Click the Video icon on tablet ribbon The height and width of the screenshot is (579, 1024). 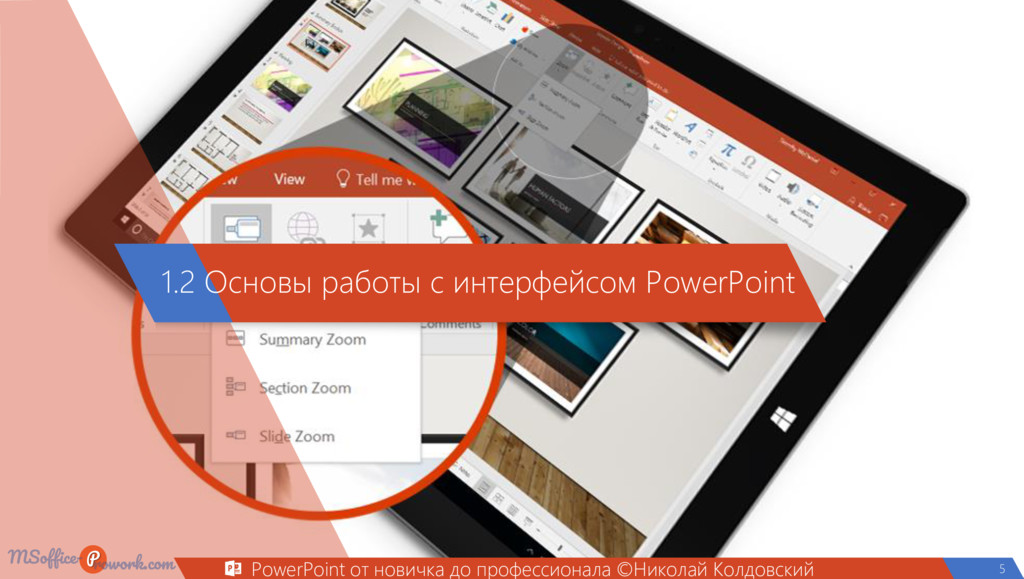773,178
